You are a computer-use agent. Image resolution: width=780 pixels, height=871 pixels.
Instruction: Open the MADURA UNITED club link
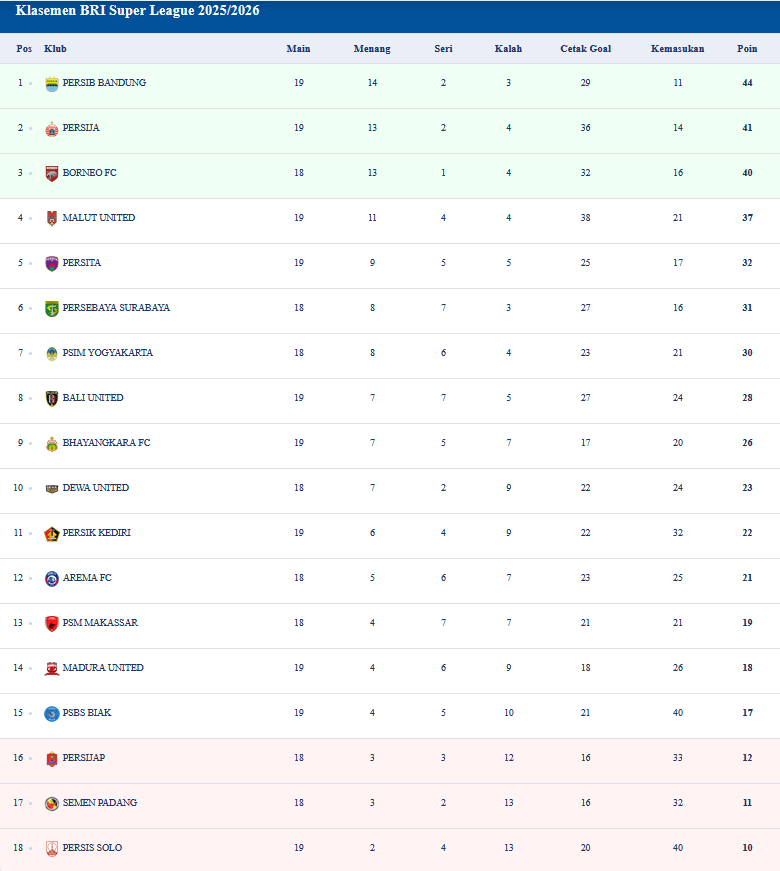pos(103,668)
